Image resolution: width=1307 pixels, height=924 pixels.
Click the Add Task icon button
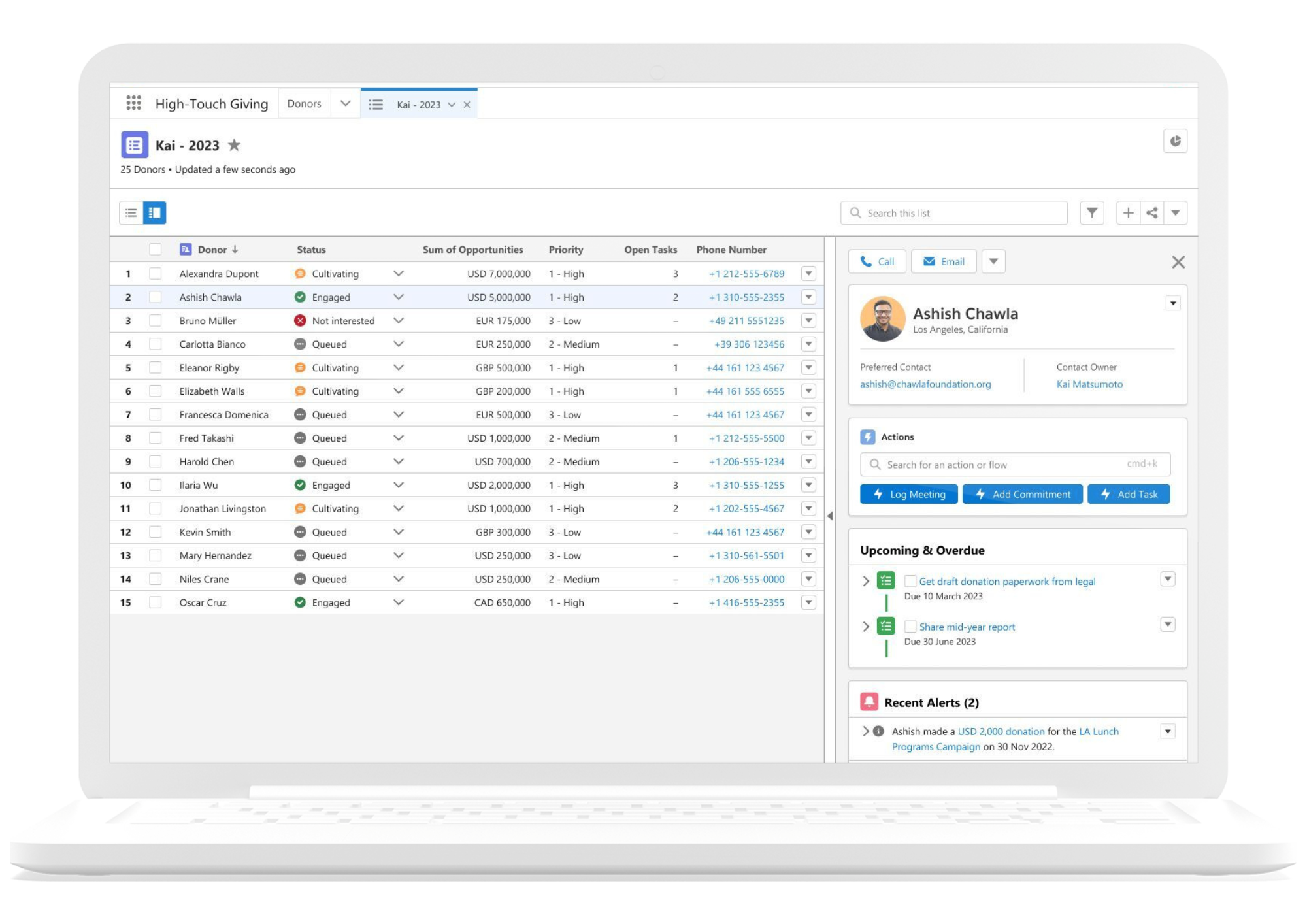1128,493
